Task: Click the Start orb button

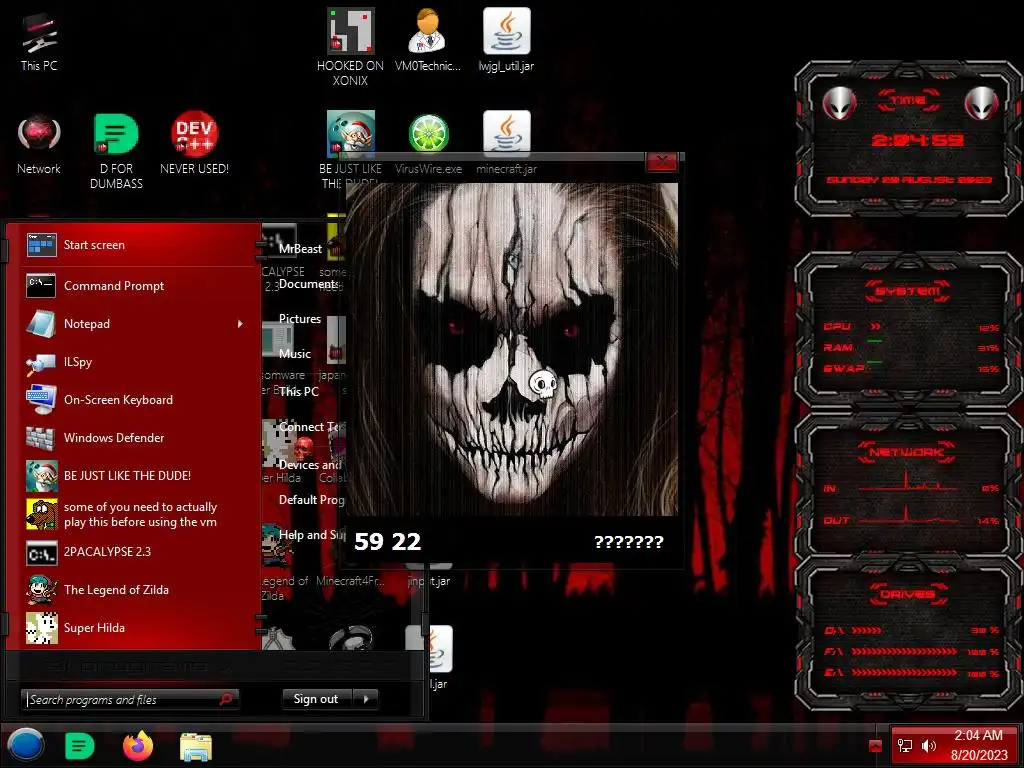Action: pyautogui.click(x=26, y=745)
